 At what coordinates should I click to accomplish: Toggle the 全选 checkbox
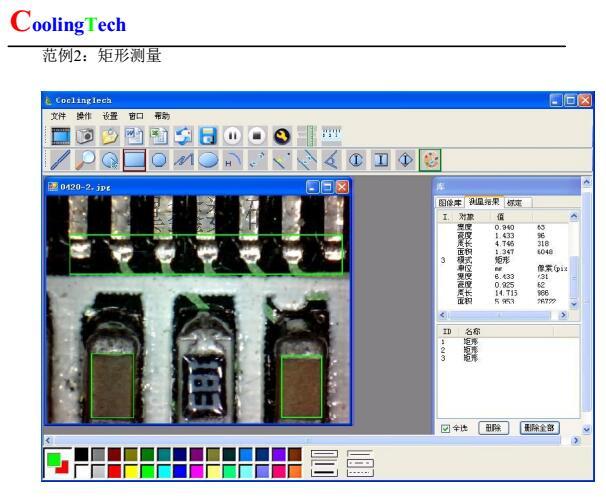click(x=446, y=428)
